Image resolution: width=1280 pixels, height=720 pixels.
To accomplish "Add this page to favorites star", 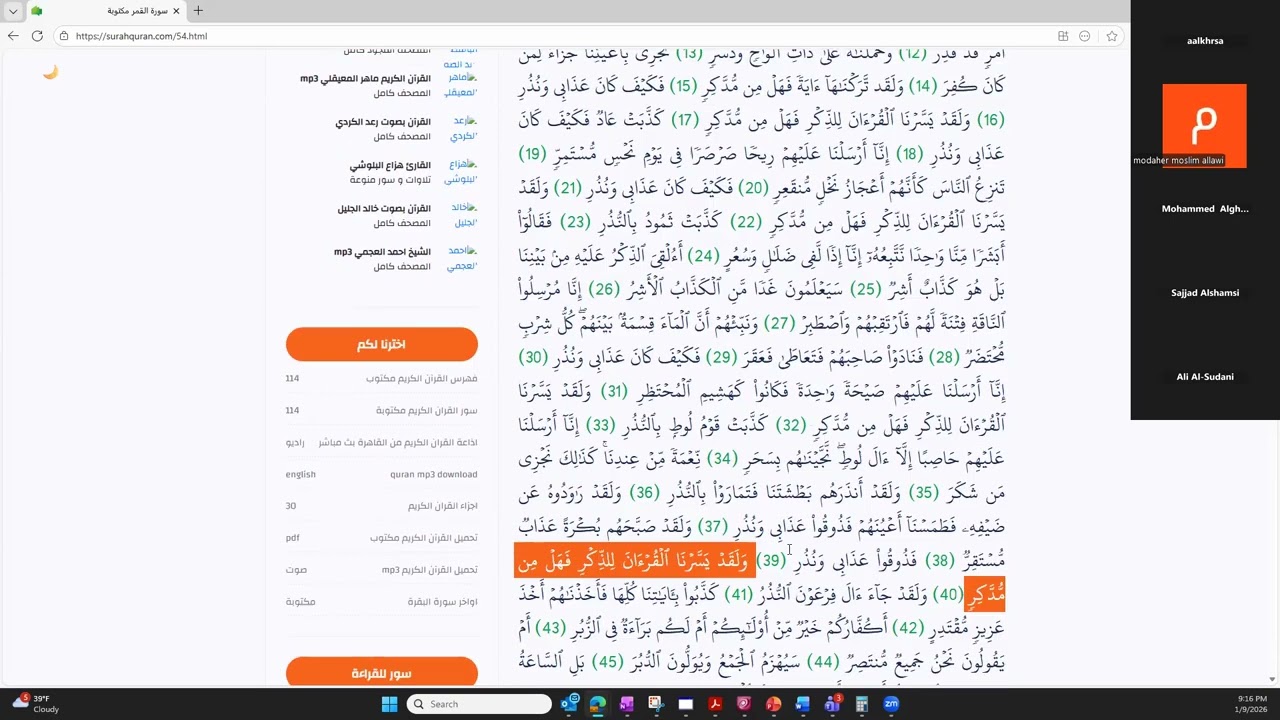I will (x=1112, y=36).
